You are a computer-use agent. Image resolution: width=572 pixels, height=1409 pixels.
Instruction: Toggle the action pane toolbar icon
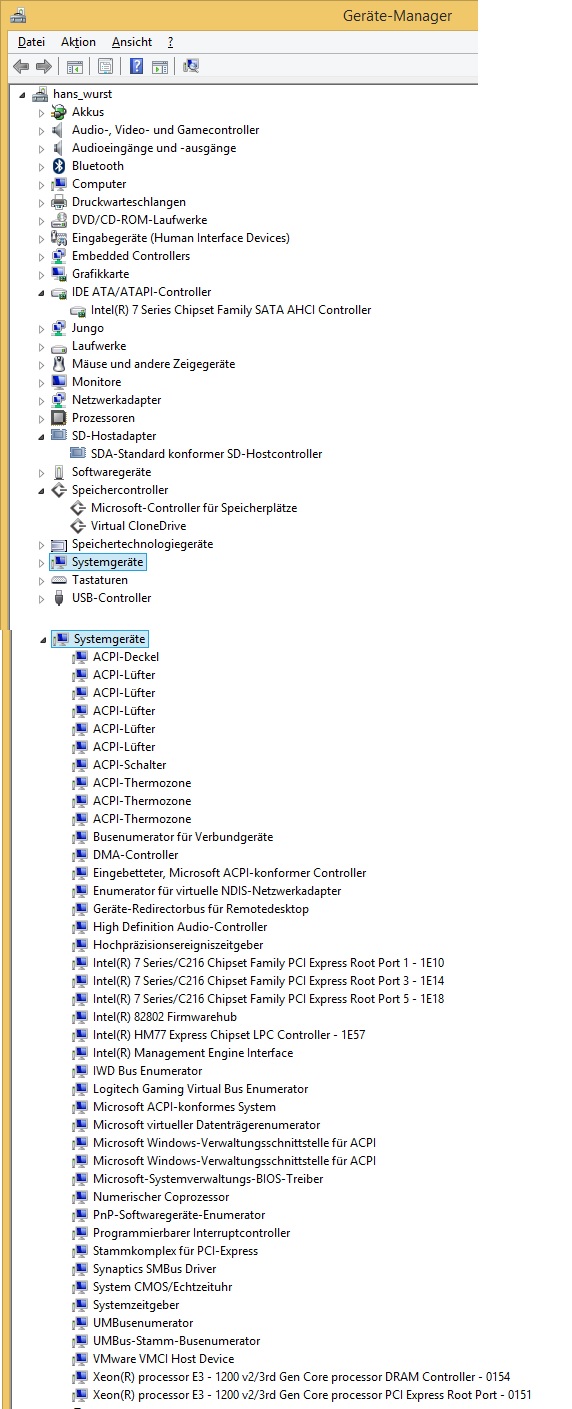tap(159, 66)
